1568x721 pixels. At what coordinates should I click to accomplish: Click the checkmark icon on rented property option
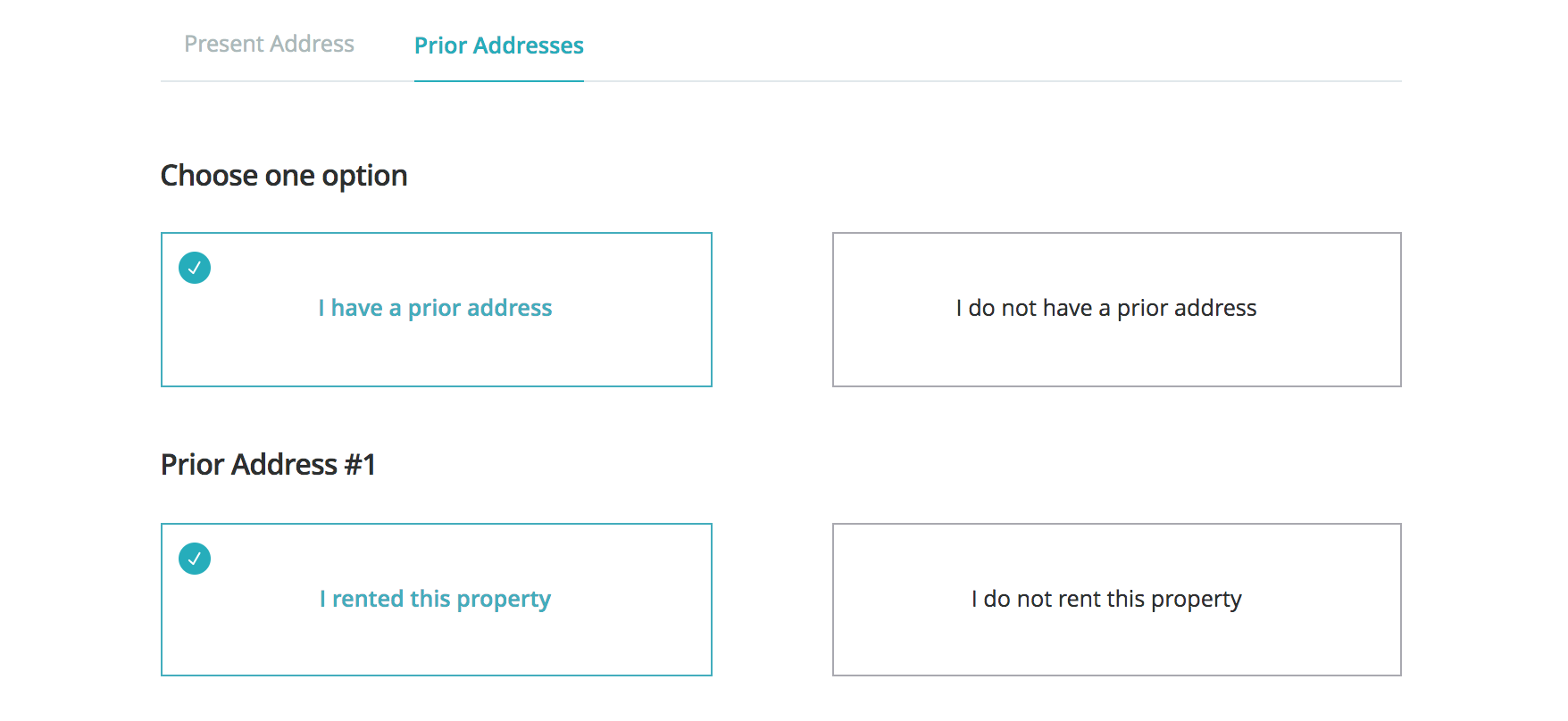[x=195, y=559]
